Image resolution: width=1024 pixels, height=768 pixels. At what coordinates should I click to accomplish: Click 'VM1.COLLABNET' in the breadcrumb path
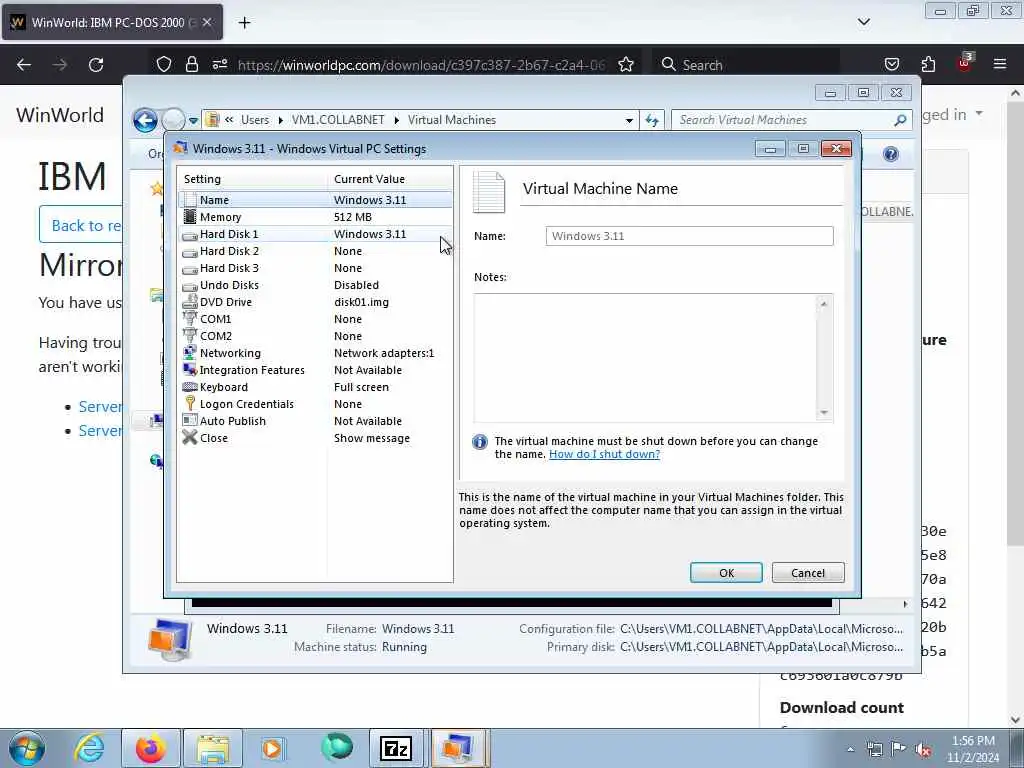coord(338,120)
